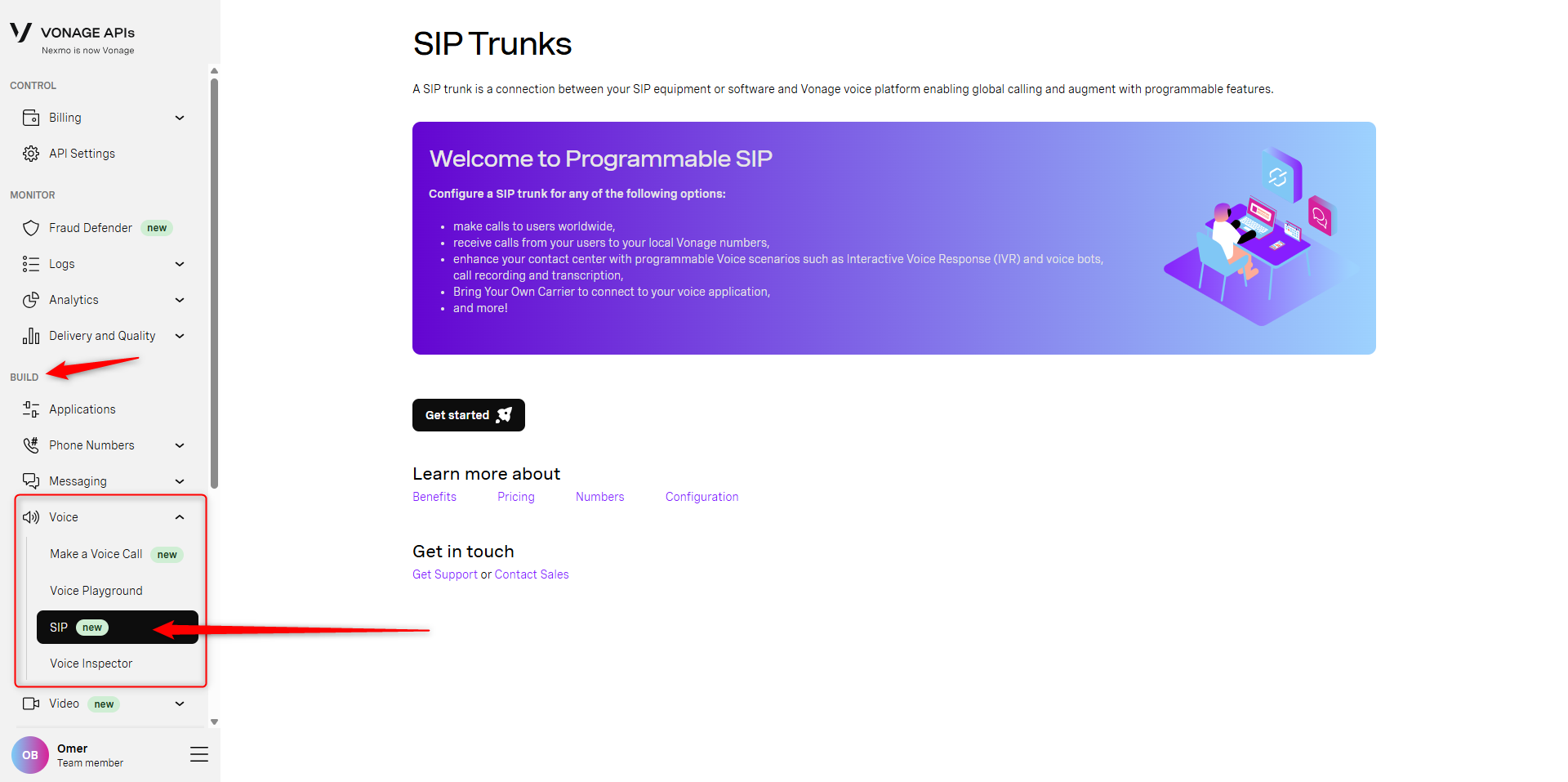
Task: Expand the Analytics section chevron
Action: (180, 300)
